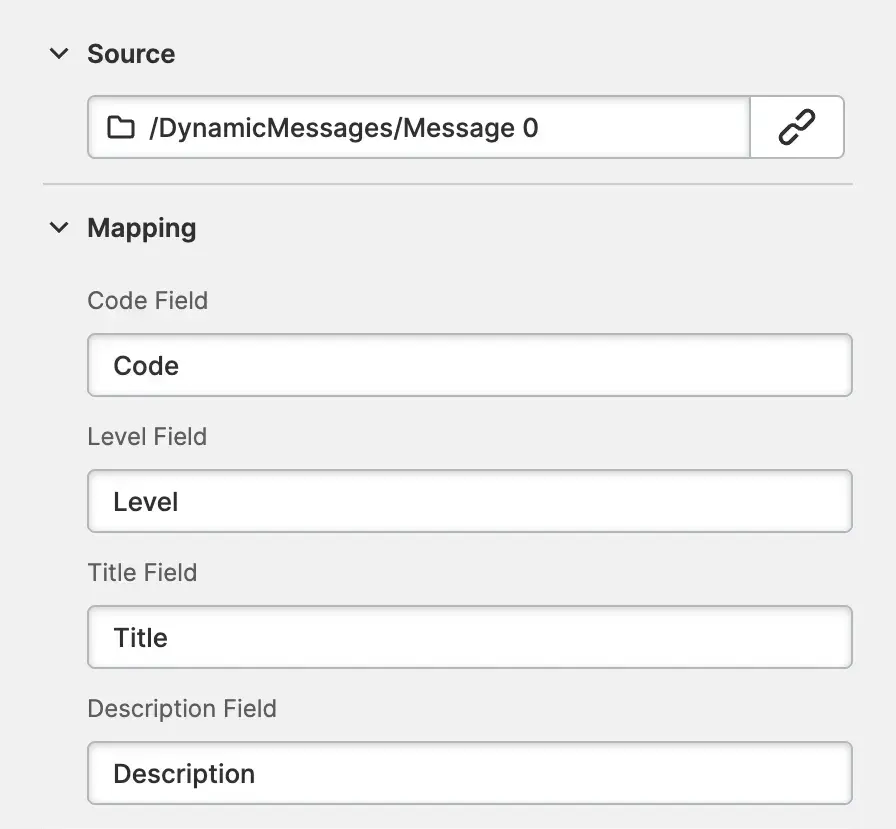Place cursor on the word Title in its input
The width and height of the screenshot is (896, 829).
[x=141, y=638]
